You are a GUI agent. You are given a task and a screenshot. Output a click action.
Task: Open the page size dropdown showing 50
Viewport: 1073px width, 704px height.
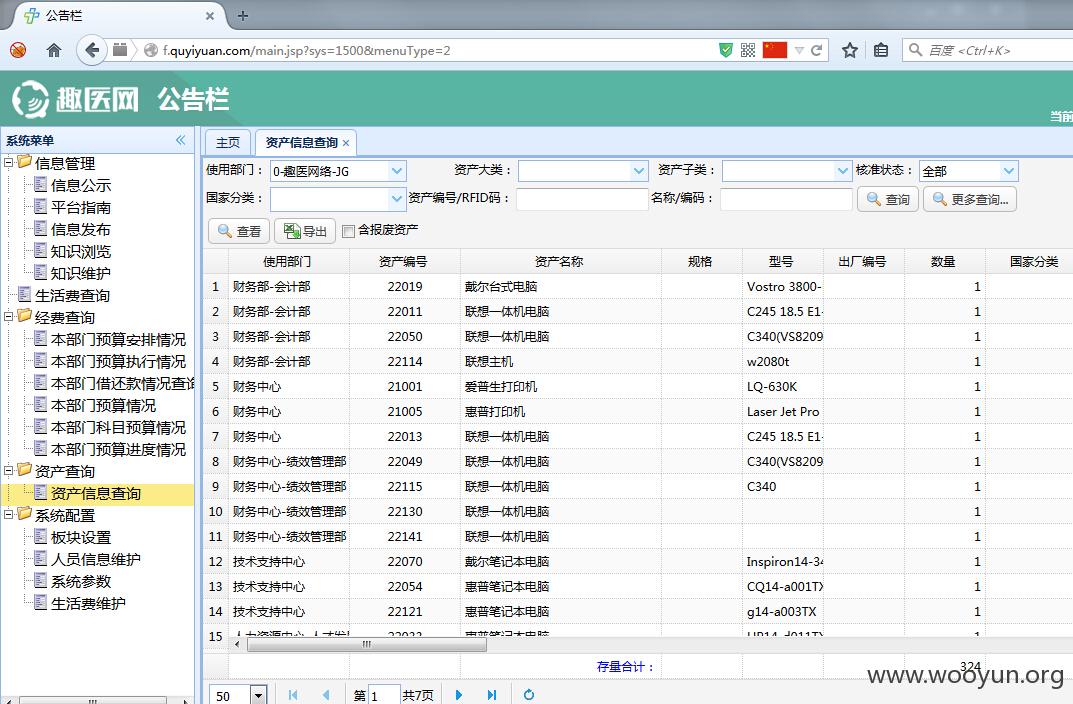pos(258,696)
